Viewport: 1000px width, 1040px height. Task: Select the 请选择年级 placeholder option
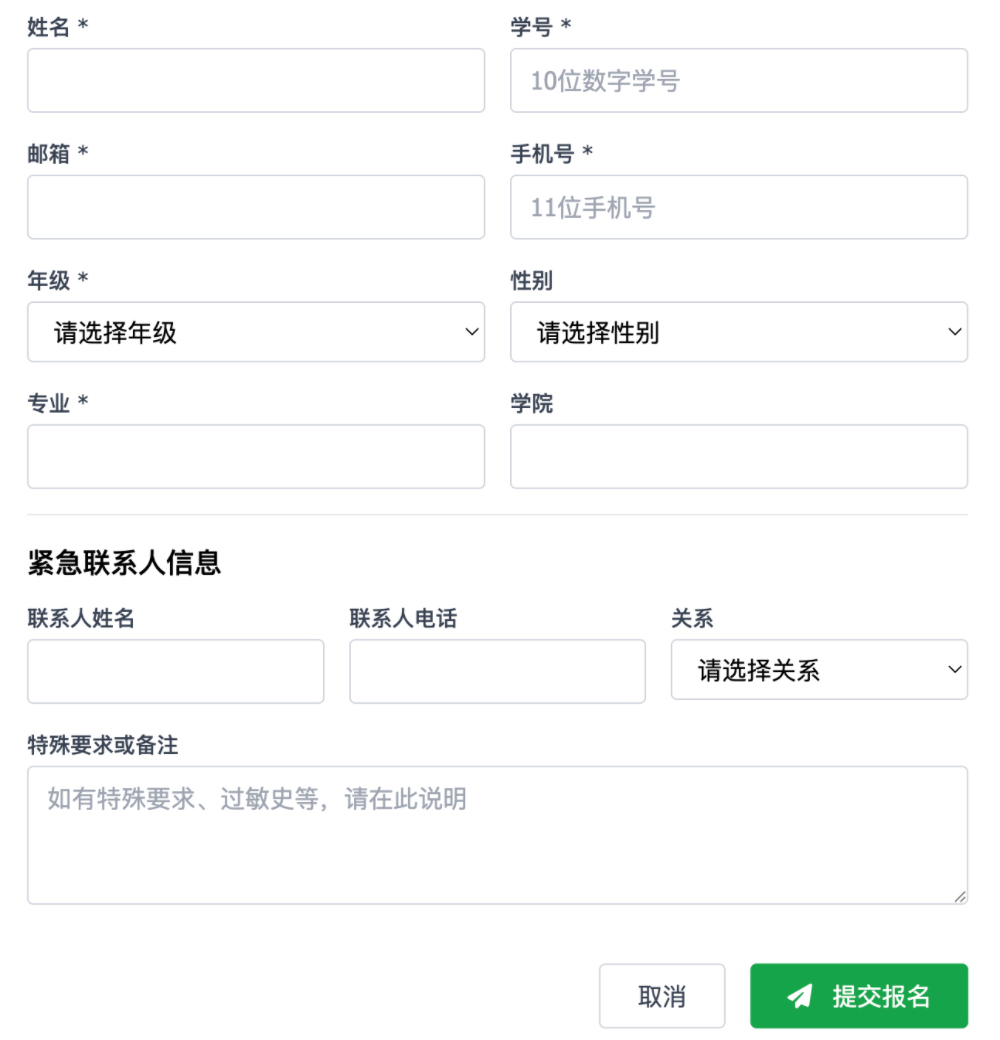[255, 332]
